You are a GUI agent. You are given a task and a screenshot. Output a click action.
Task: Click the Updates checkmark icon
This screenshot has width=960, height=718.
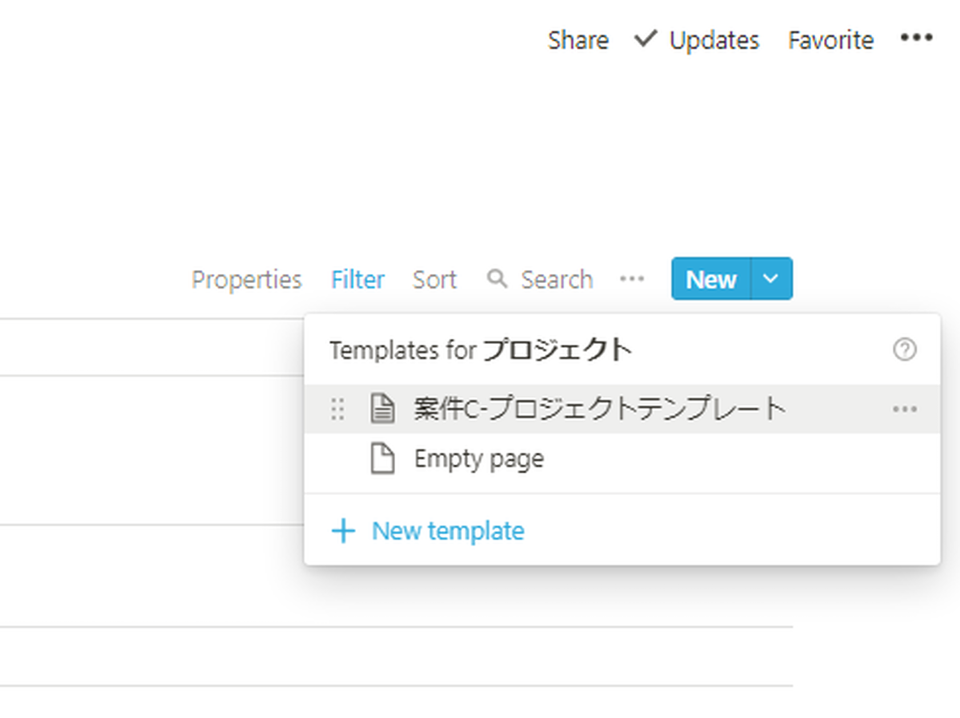tap(645, 39)
